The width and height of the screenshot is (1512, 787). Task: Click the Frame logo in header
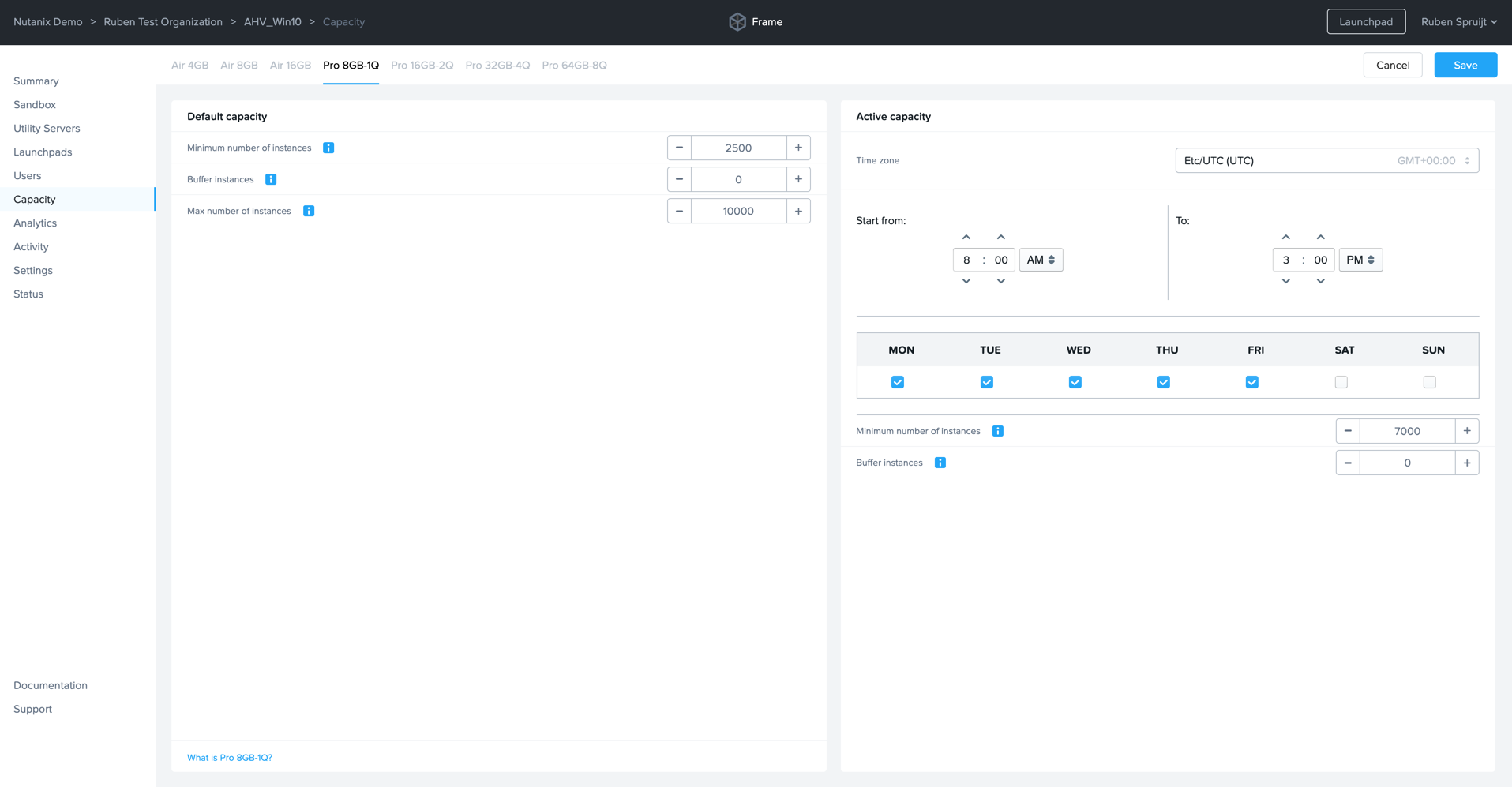coord(737,22)
